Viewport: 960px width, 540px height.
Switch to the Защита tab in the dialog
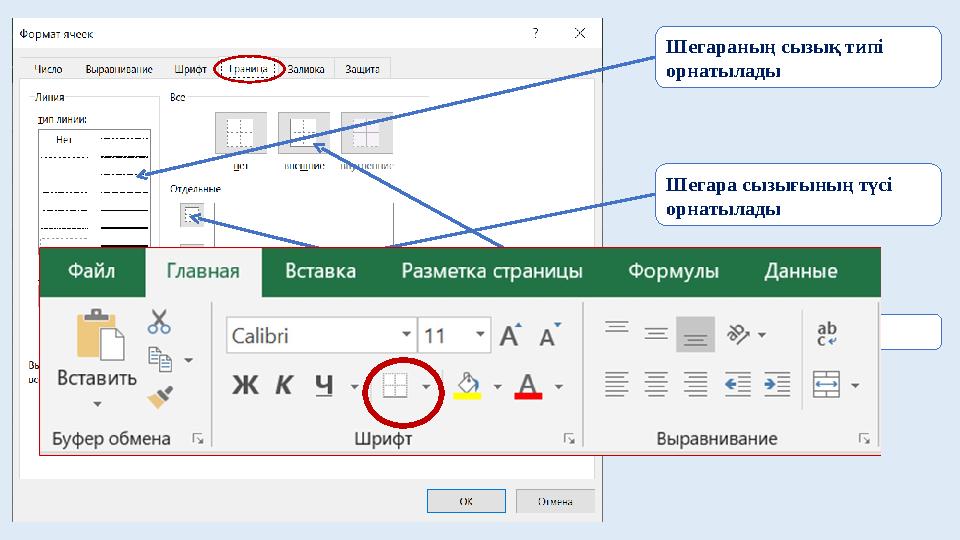click(362, 69)
